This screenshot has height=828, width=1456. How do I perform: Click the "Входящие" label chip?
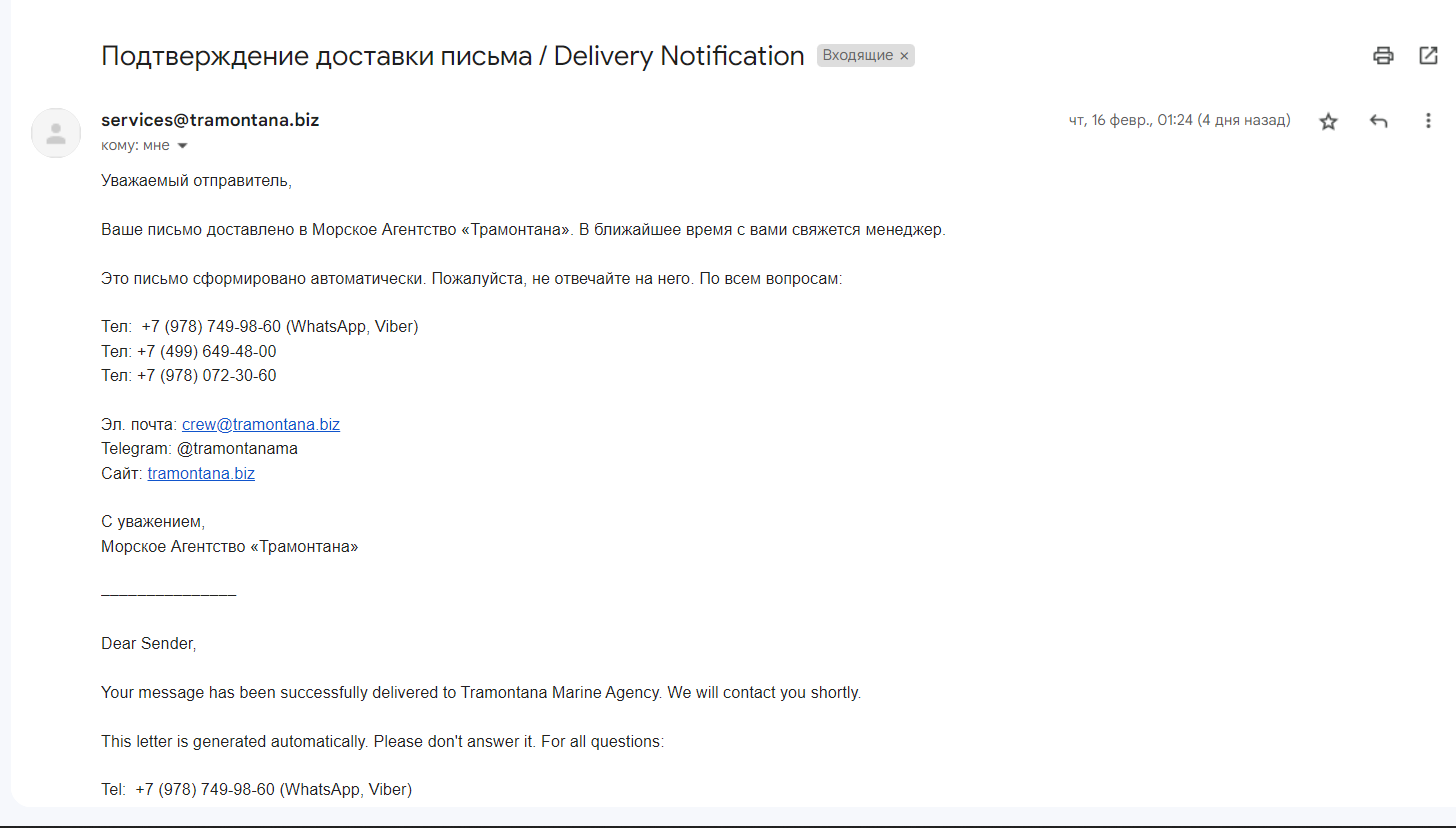[858, 56]
